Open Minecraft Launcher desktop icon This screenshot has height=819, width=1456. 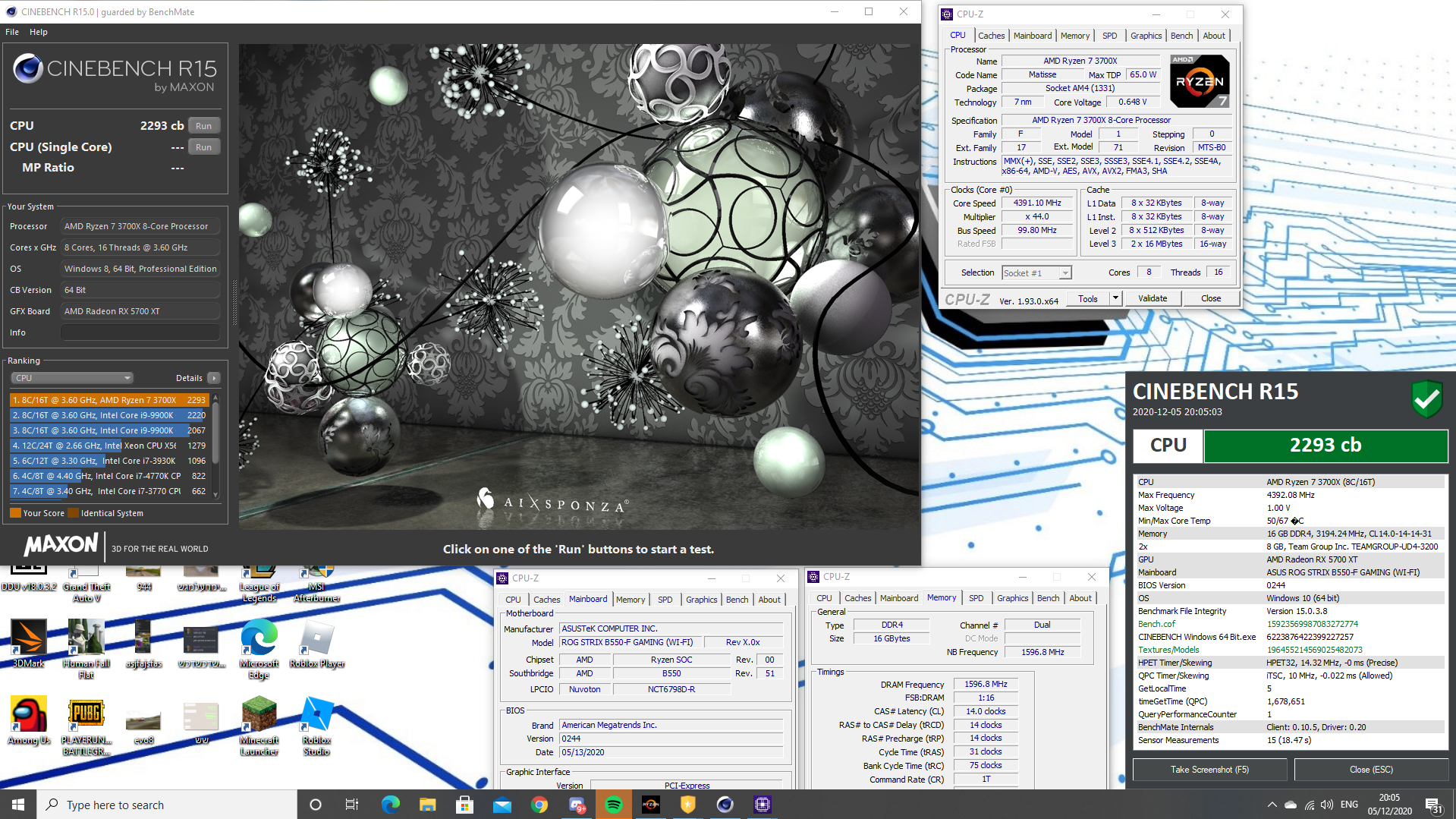pyautogui.click(x=259, y=726)
